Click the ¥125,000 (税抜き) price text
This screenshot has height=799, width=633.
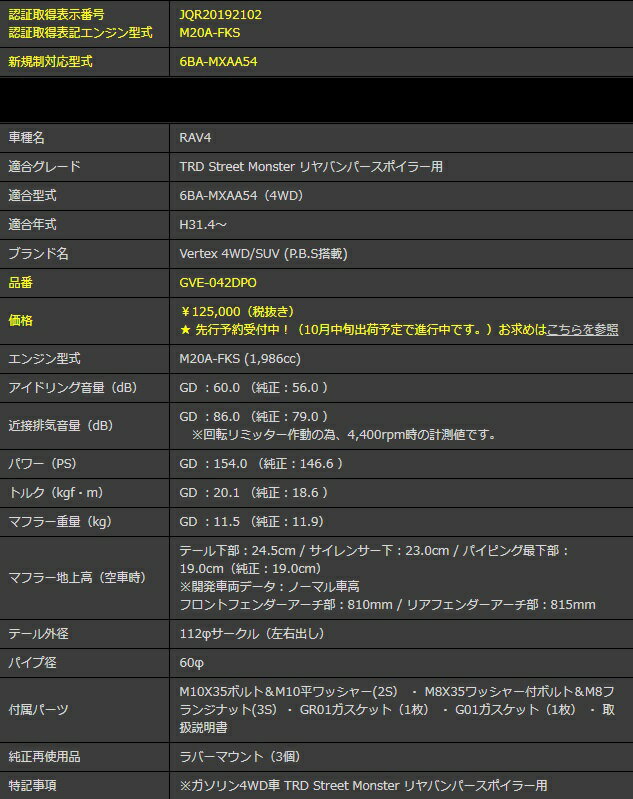[x=237, y=312]
